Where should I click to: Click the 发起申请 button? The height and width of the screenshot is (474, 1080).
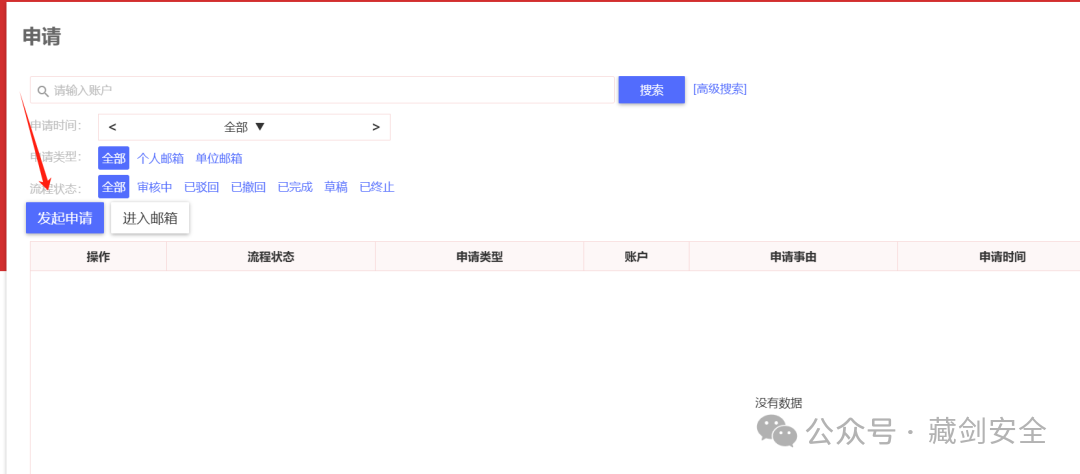point(65,218)
